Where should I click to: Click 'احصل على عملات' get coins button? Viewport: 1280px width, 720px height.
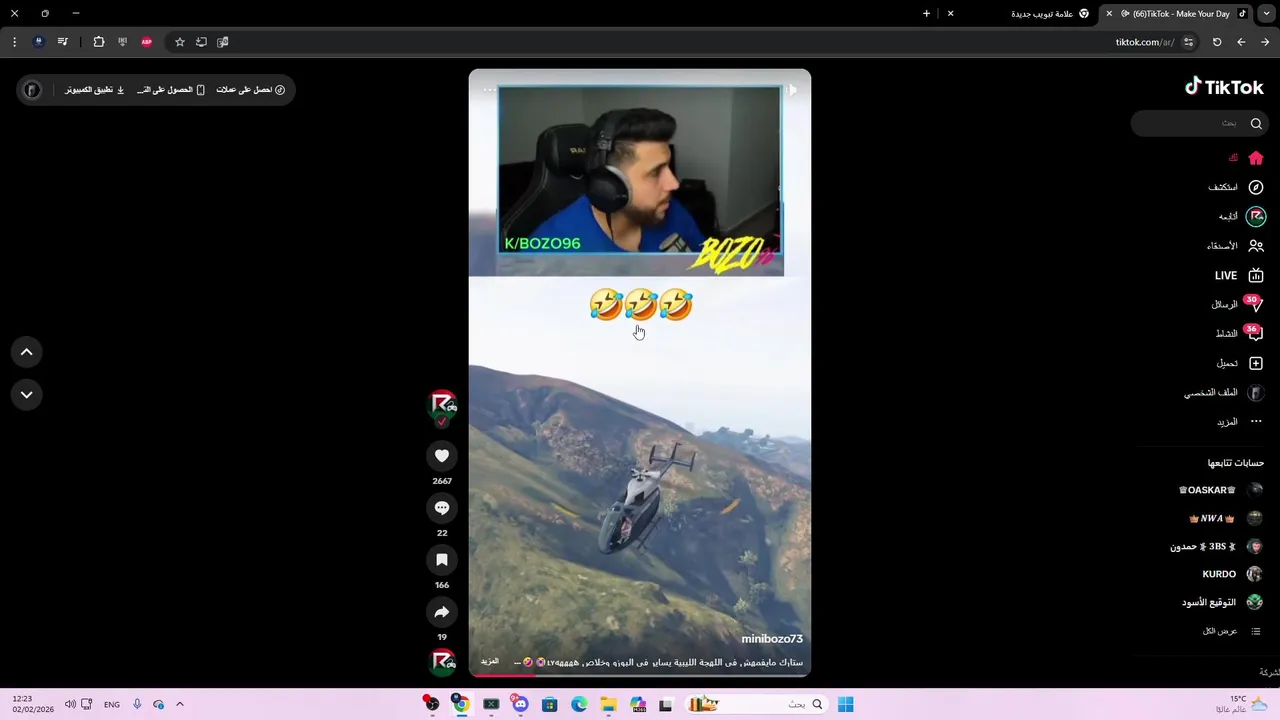coord(251,90)
